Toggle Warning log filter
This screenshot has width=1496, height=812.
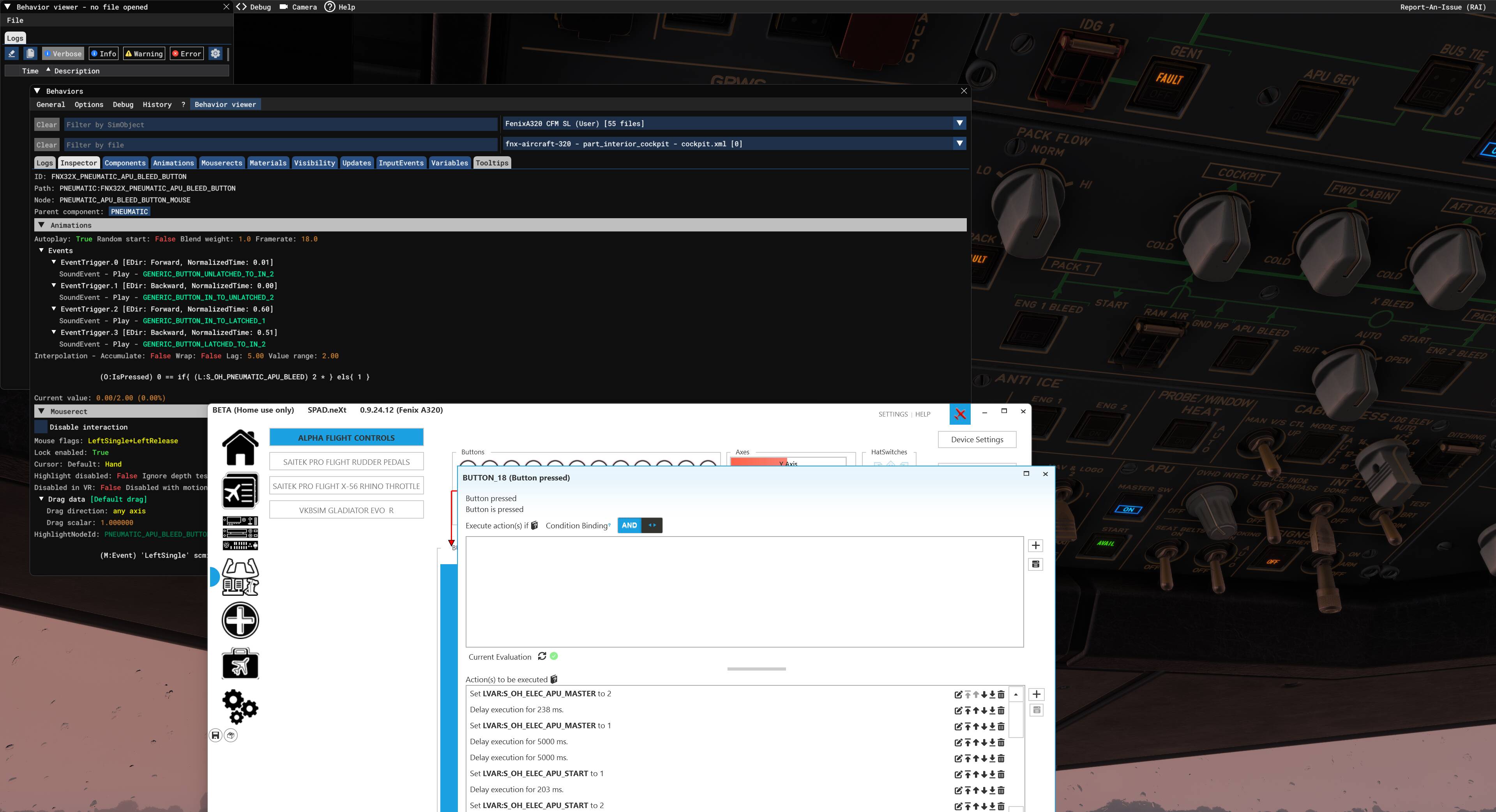[x=144, y=53]
